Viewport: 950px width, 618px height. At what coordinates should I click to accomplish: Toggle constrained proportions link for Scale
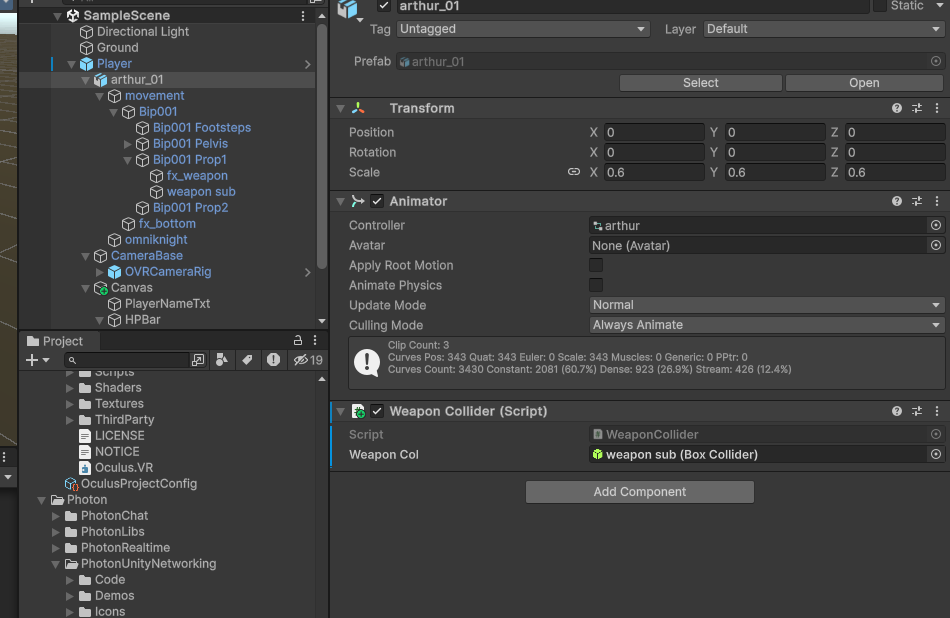[x=573, y=172]
